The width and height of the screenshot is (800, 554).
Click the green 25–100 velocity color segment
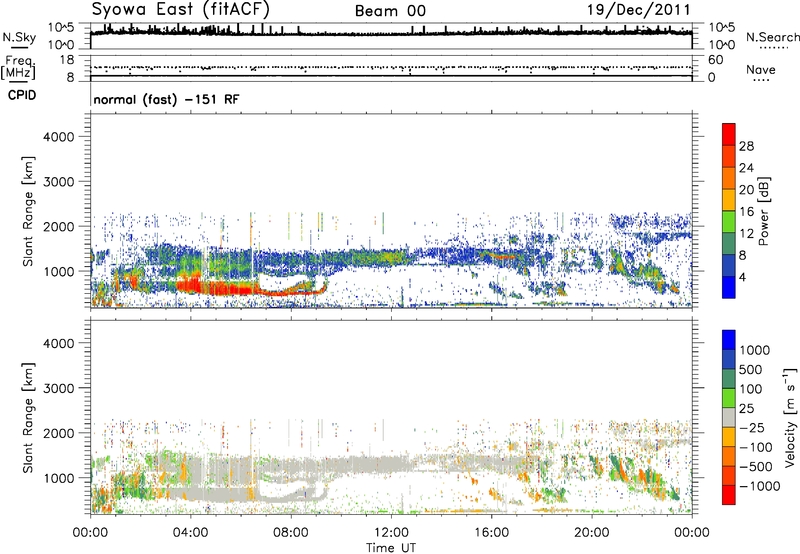(729, 398)
